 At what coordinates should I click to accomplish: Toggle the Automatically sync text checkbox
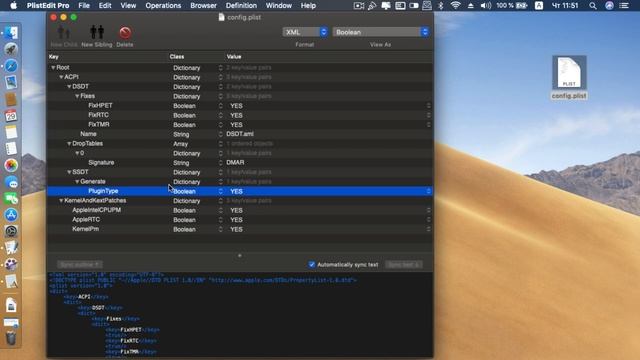[312, 264]
